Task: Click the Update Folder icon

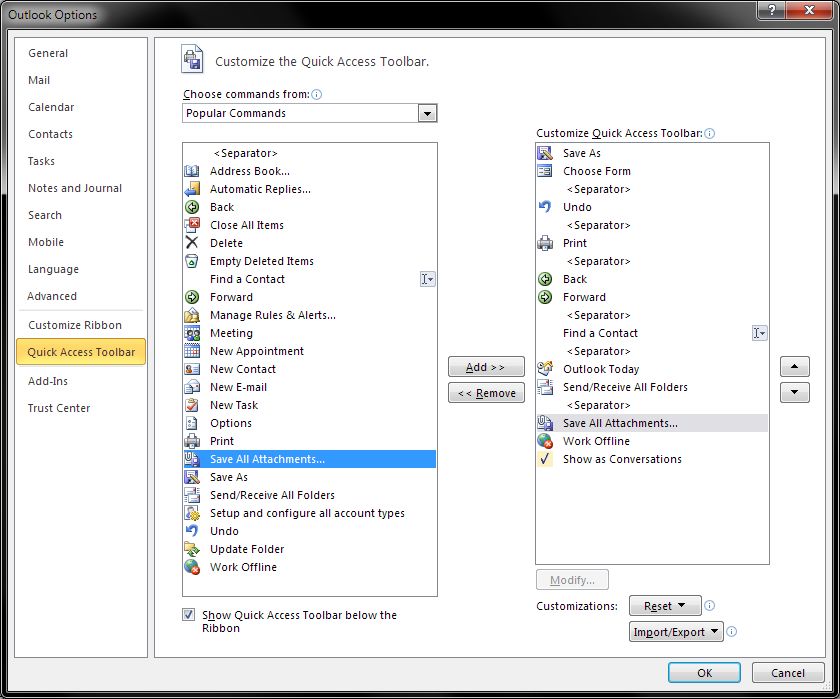Action: click(192, 550)
